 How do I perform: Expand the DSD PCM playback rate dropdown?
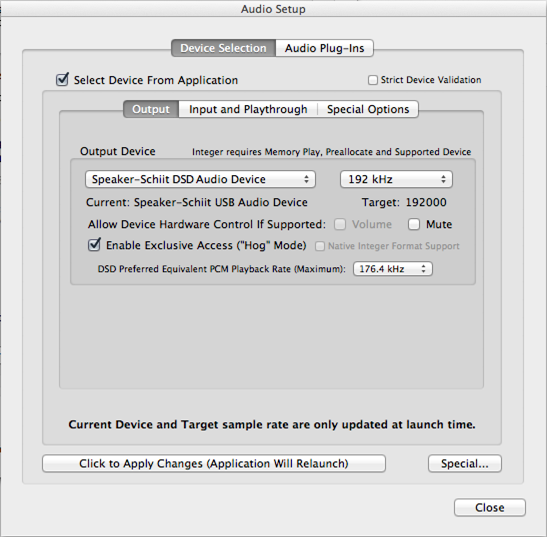(393, 269)
